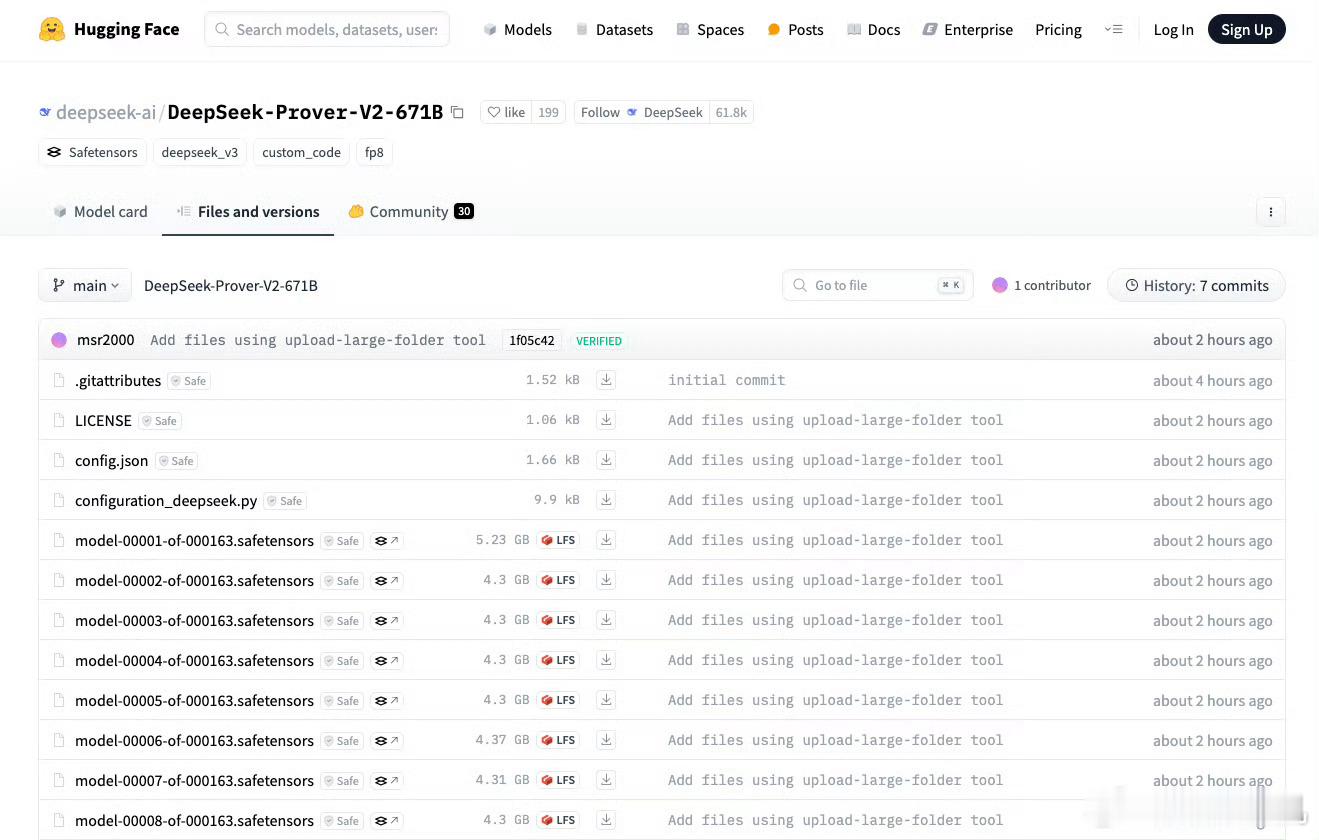1319x840 pixels.
Task: Click the 199 likes count
Action: 548,112
